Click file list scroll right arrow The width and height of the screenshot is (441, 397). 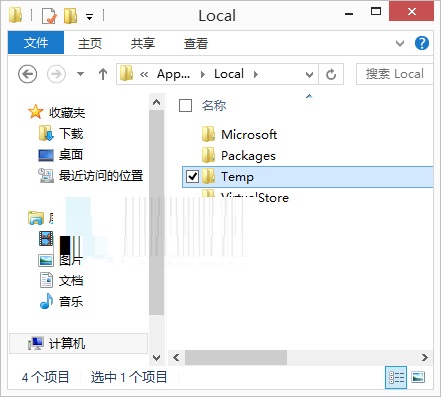[425, 358]
